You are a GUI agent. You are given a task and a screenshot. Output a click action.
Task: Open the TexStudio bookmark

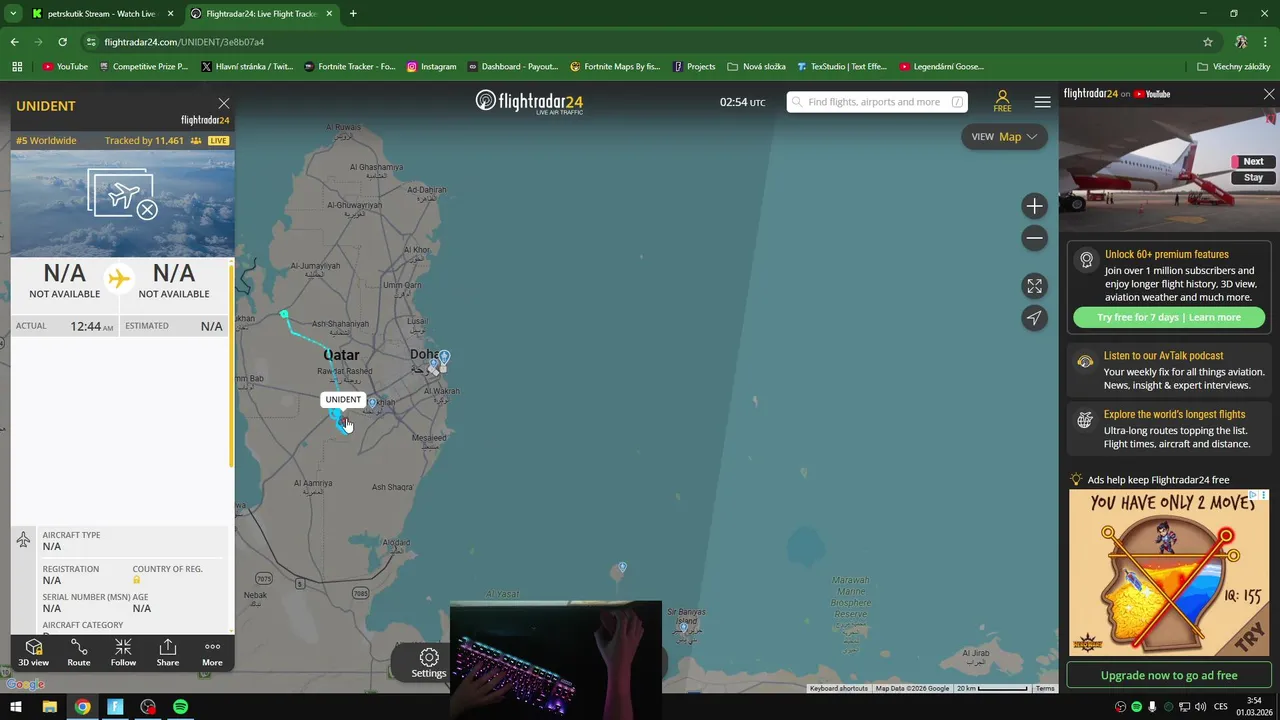click(841, 67)
